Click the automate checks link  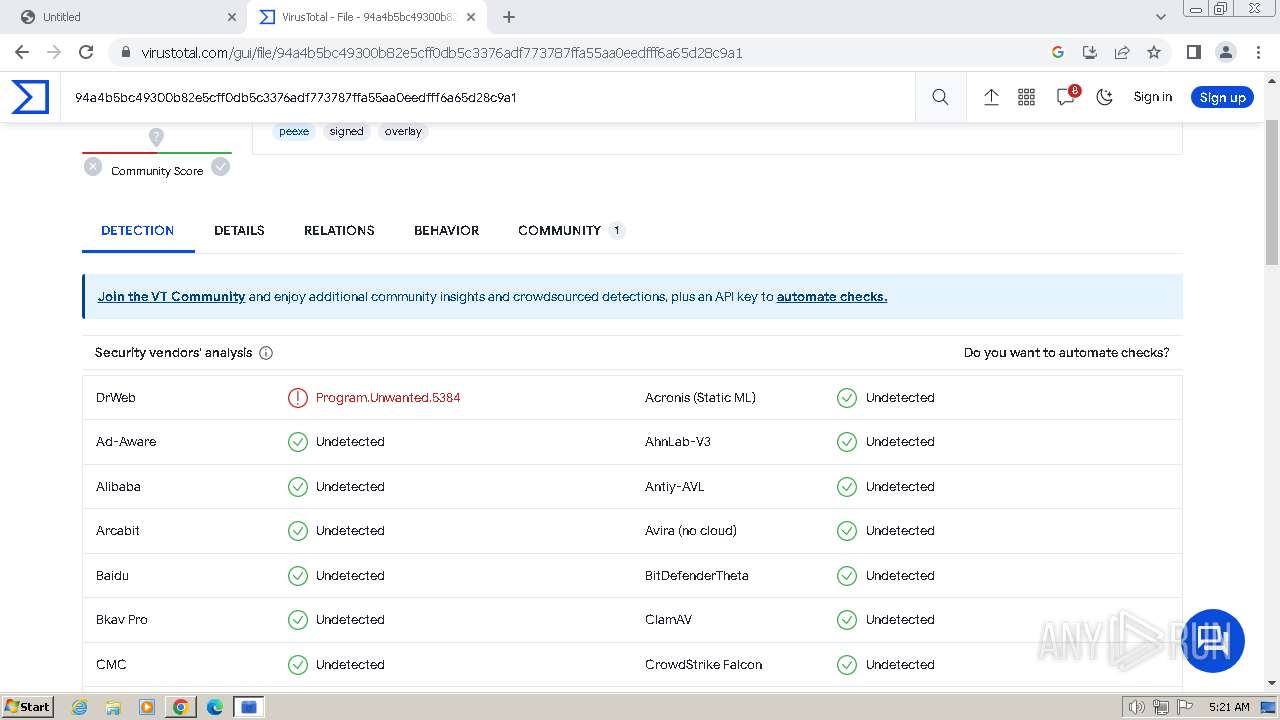[832, 297]
